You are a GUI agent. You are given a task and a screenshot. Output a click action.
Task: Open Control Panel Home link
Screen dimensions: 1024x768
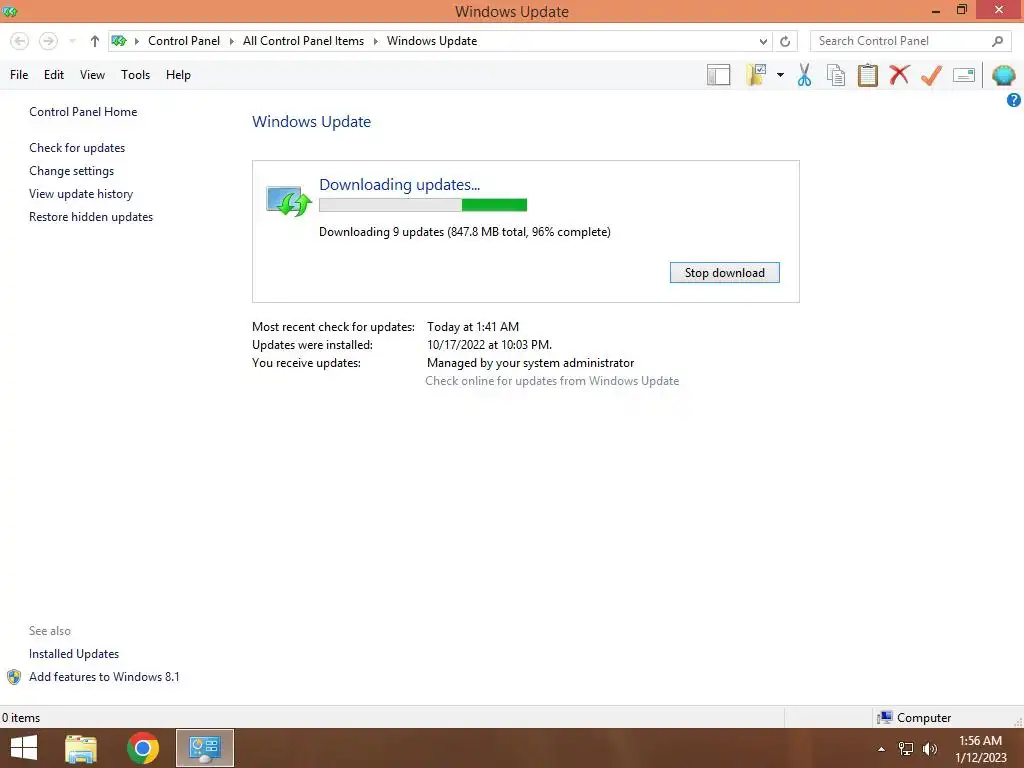pyautogui.click(x=83, y=112)
